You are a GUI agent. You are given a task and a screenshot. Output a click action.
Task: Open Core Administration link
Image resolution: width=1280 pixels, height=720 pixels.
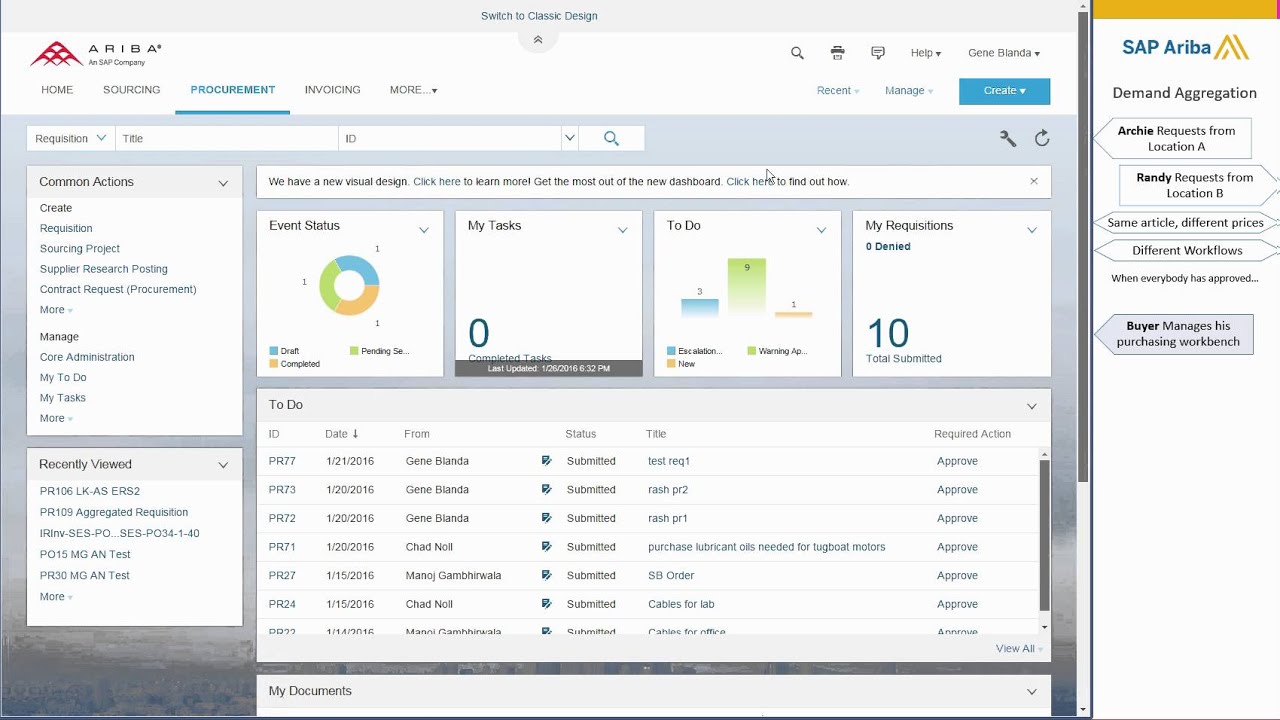[87, 357]
